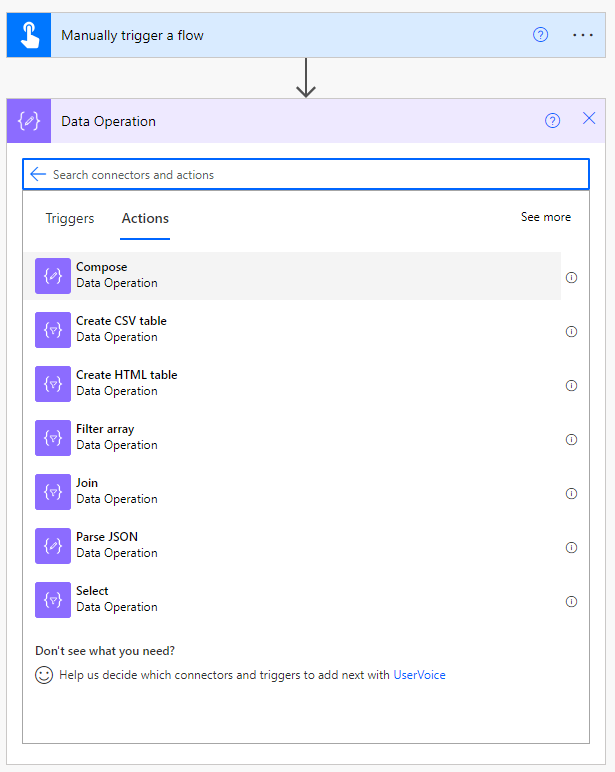Viewport: 615px width, 772px height.
Task: Show info for Create CSV table
Action: click(571, 332)
